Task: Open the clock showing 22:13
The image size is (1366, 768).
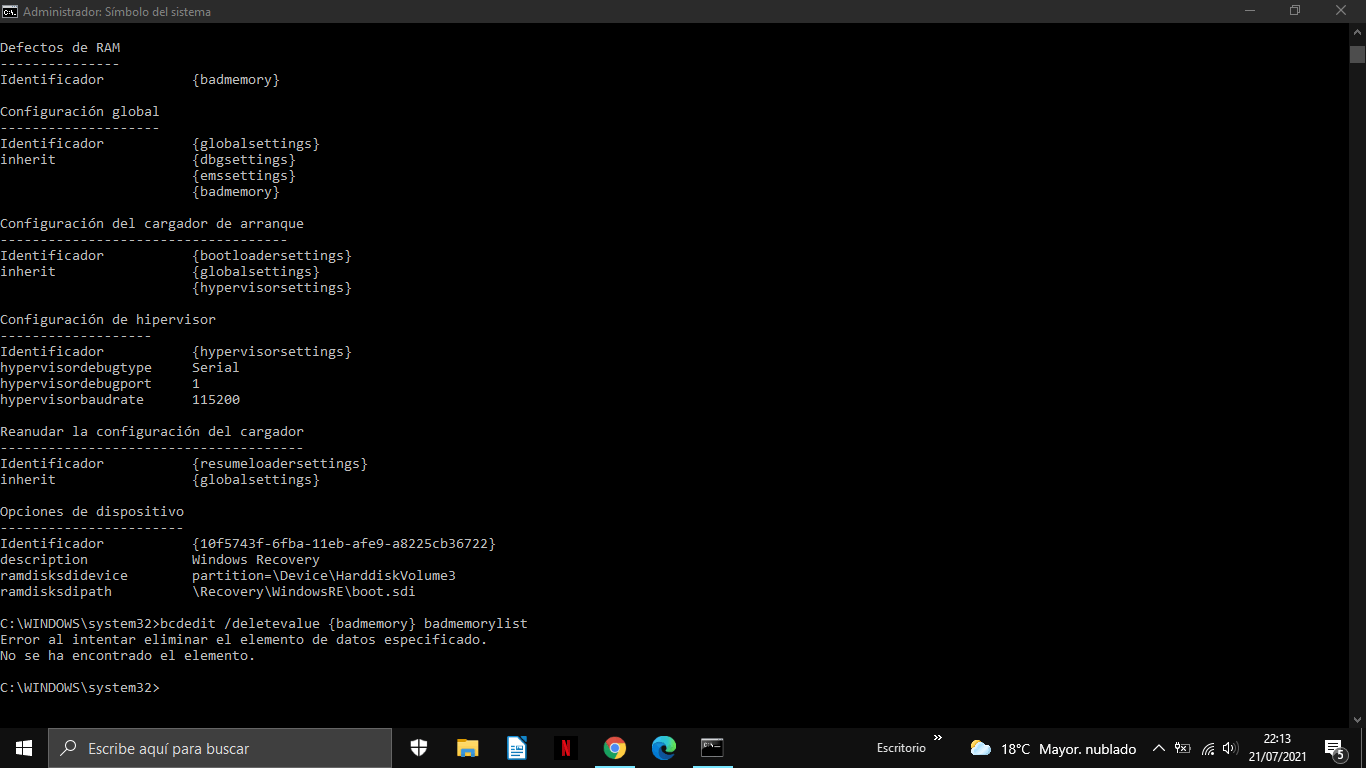Action: 1278,748
